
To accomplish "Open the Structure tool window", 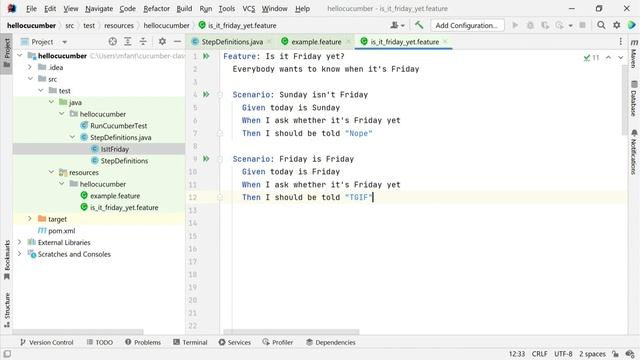I will coord(7,310).
